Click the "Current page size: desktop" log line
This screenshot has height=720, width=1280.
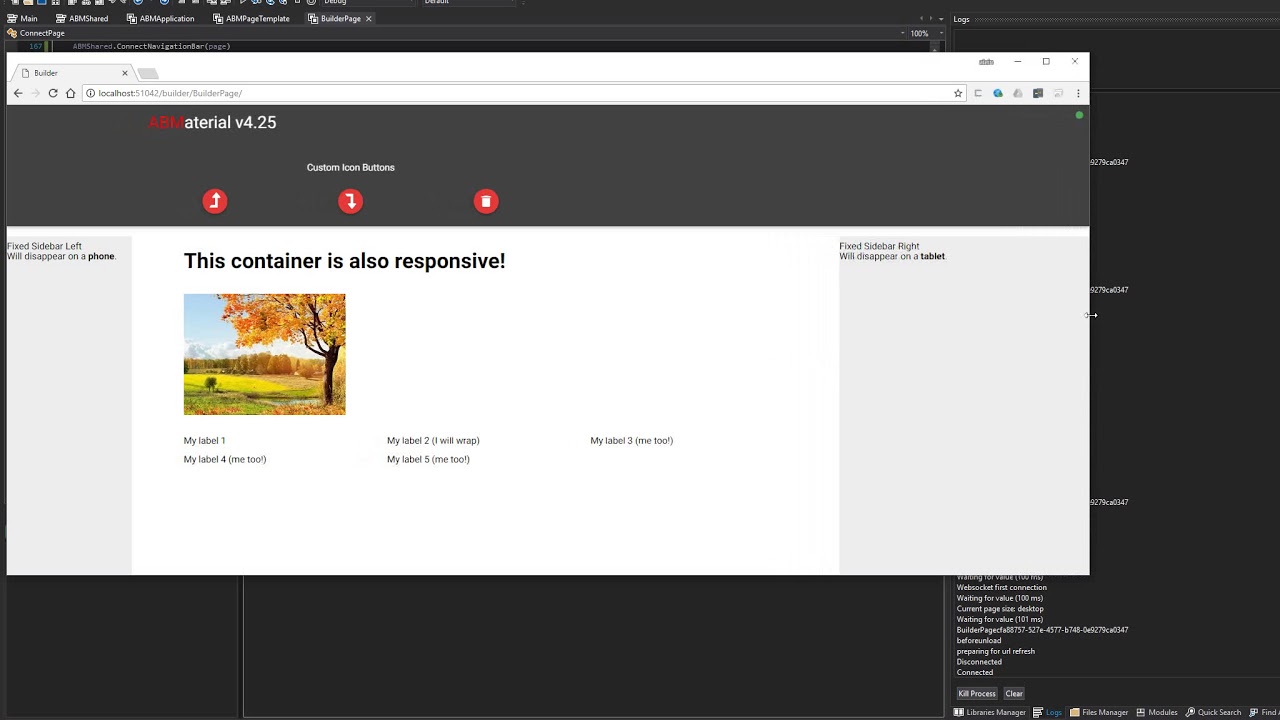point(1000,609)
